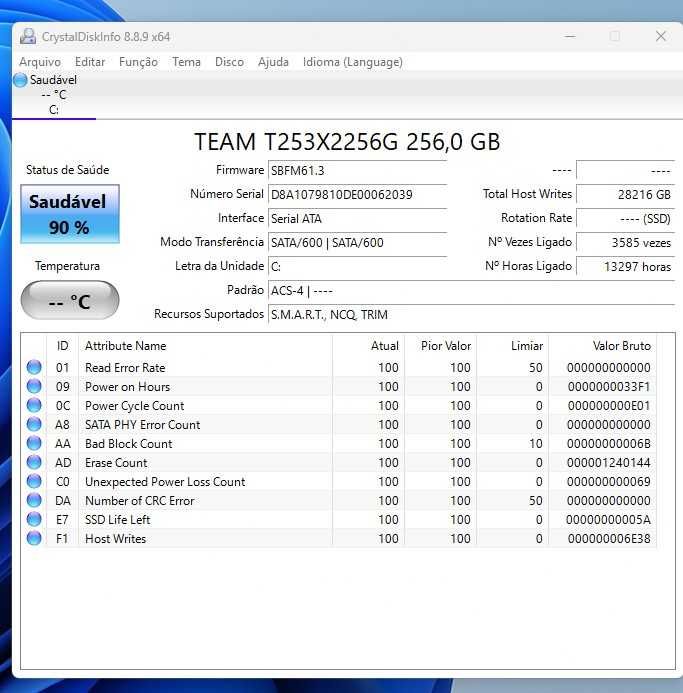Viewport: 683px width, 693px height.
Task: Select the Unexpected Power Loss Count row name
Action: tap(165, 482)
